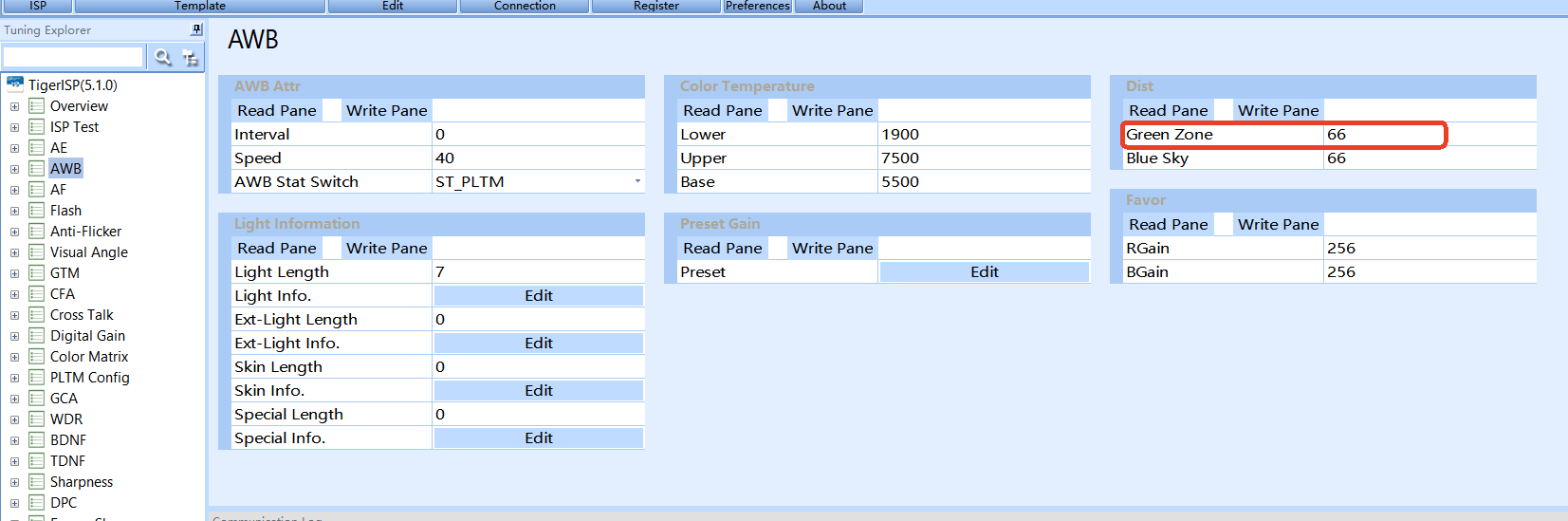Click Write Pane in Light Information section
This screenshot has width=1568, height=521.
tap(387, 248)
